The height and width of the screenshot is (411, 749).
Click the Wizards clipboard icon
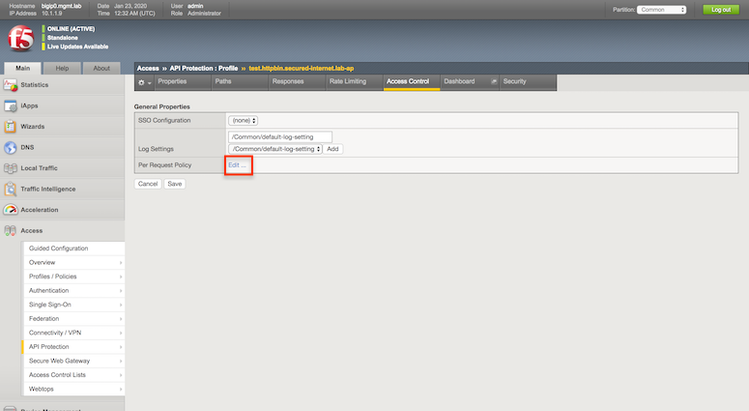pos(10,127)
